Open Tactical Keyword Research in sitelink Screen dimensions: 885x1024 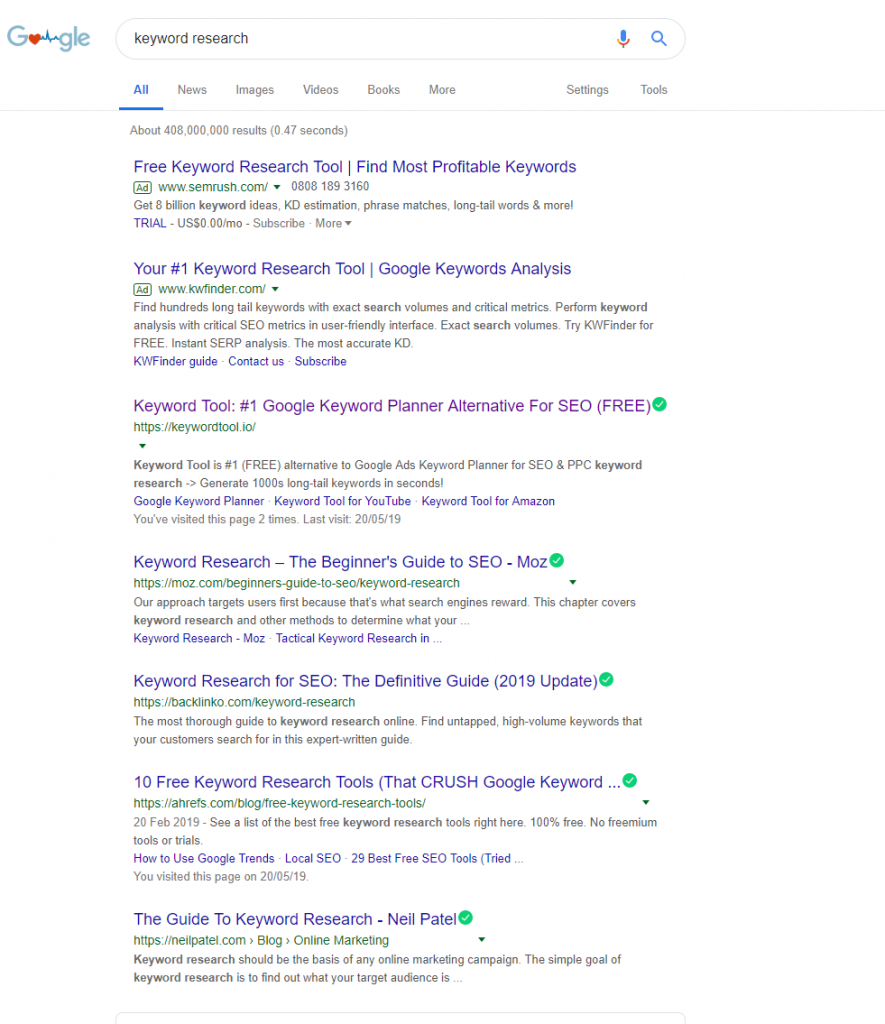click(x=359, y=639)
